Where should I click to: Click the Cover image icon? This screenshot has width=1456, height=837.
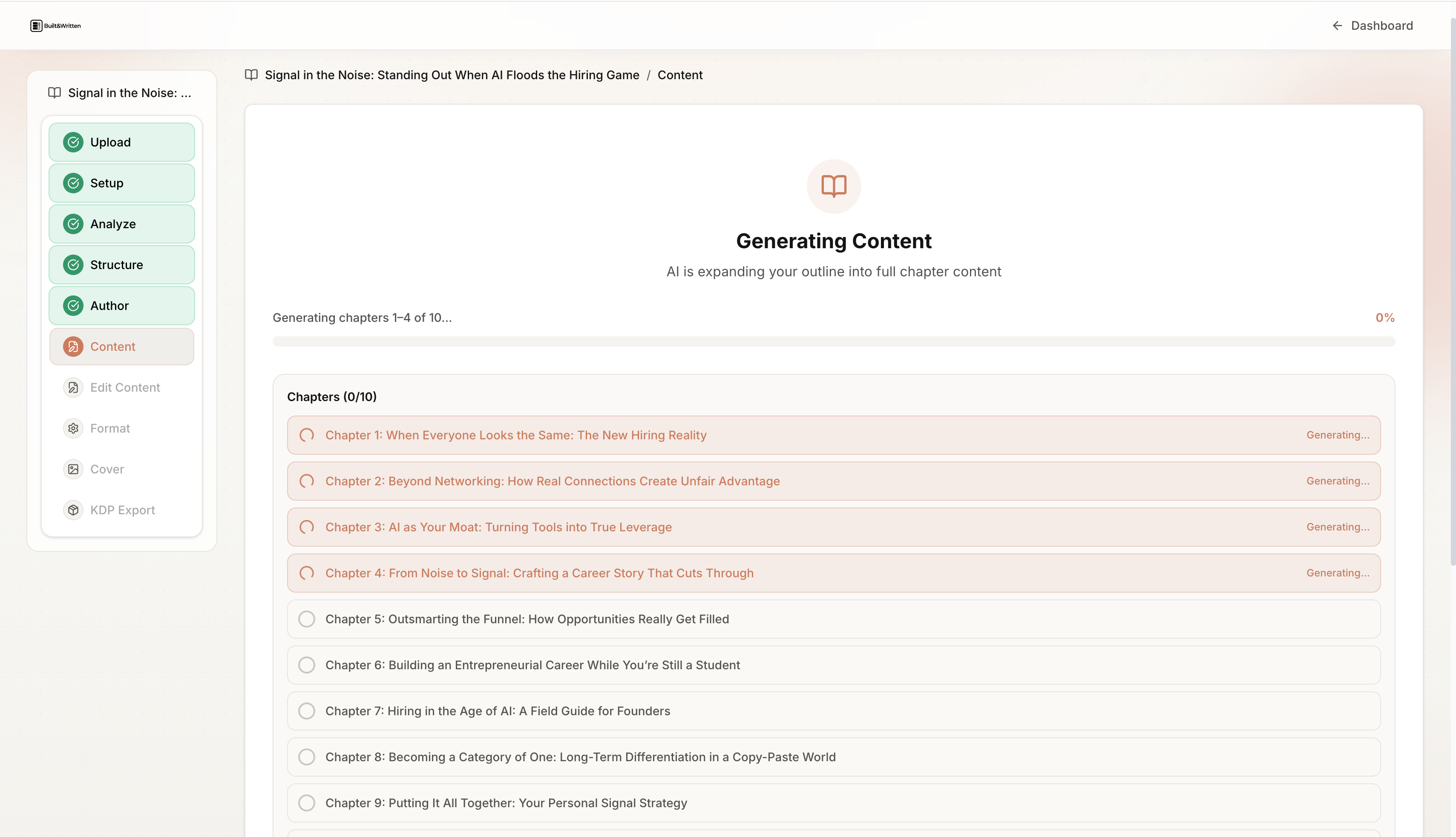(73, 469)
